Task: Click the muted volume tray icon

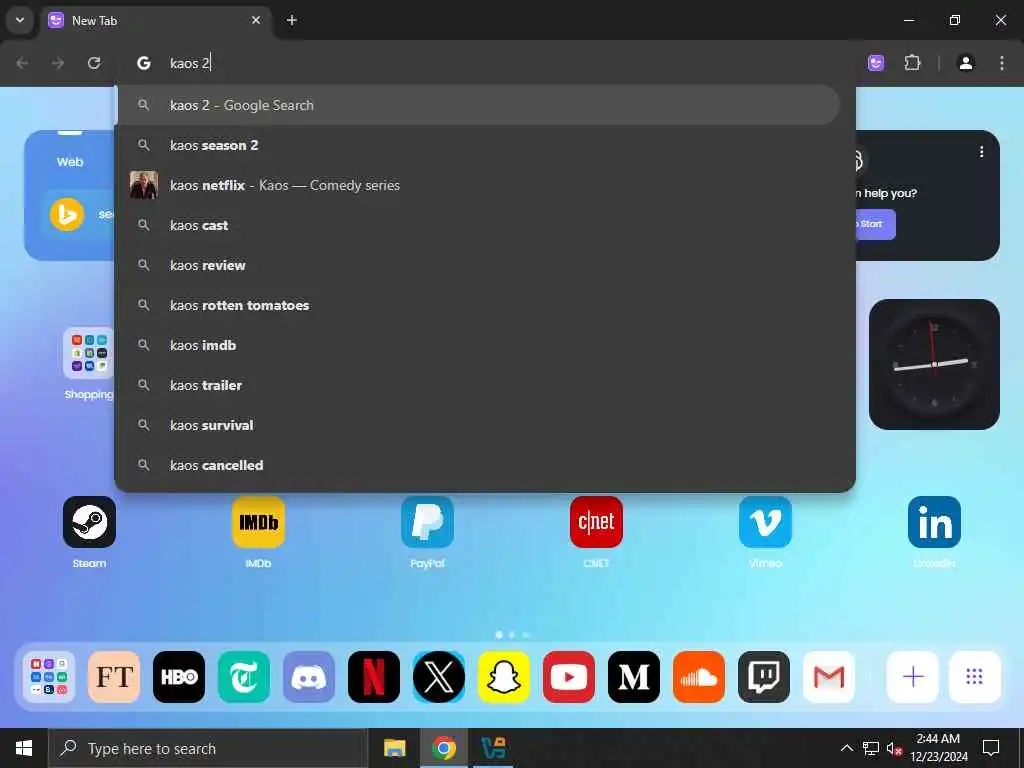Action: tap(895, 748)
